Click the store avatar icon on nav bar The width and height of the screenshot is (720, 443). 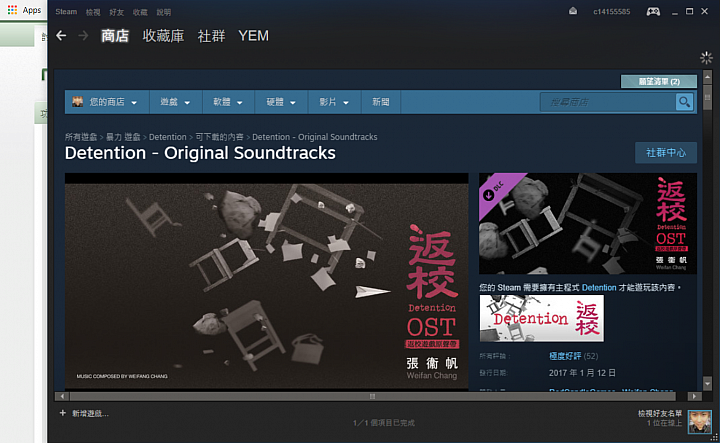(78, 101)
